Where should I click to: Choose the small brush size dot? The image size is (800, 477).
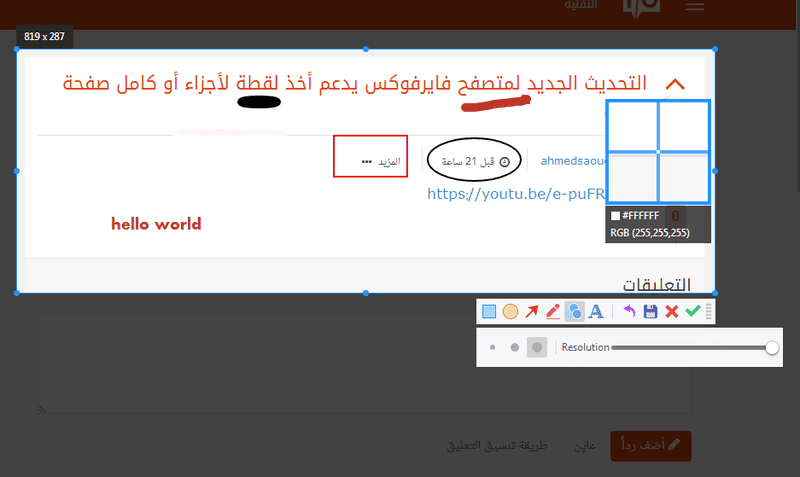point(492,347)
